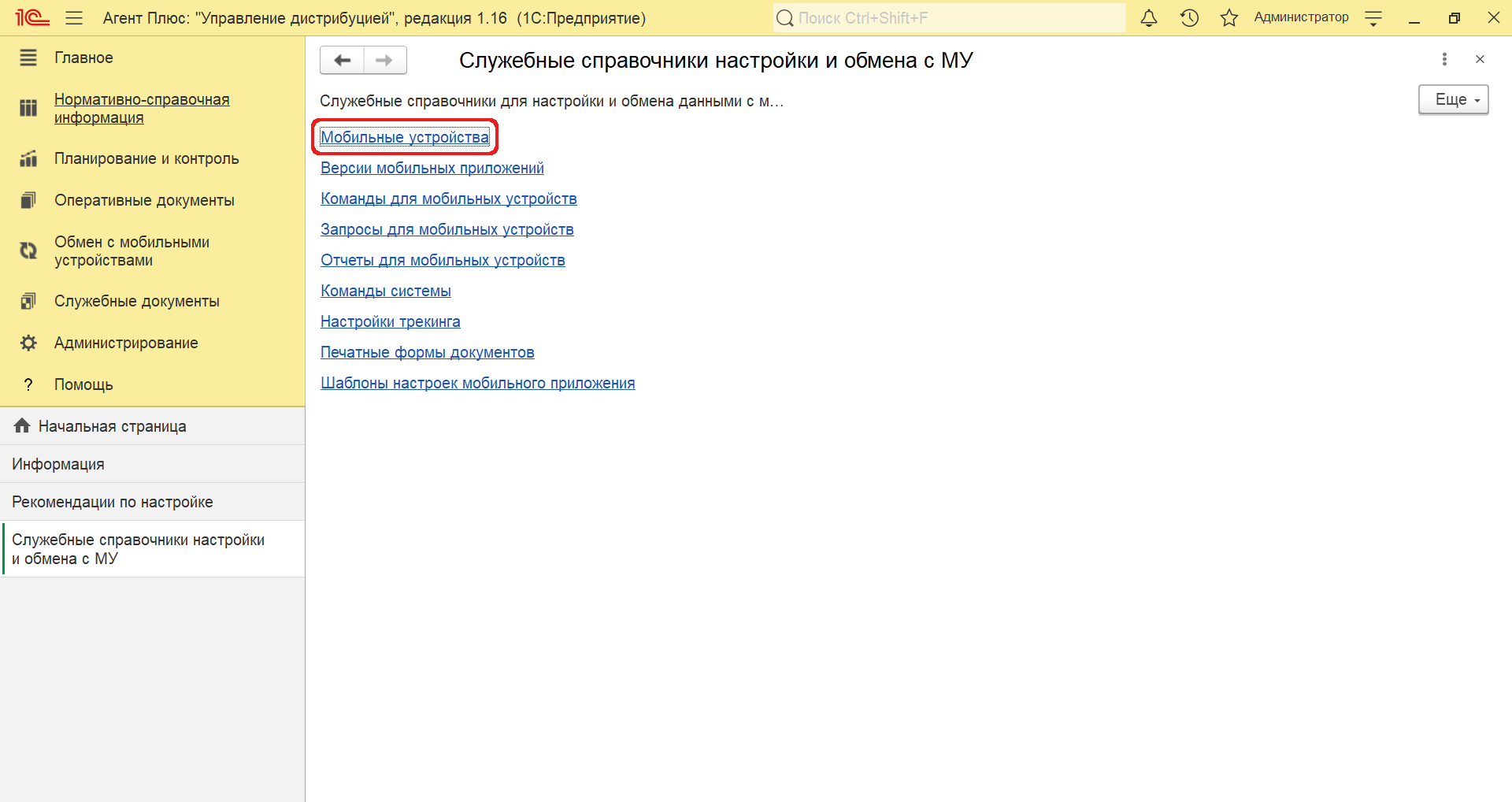Screen dimensions: 1512x802
Task: Open Планирование и контроль section
Action: point(146,158)
